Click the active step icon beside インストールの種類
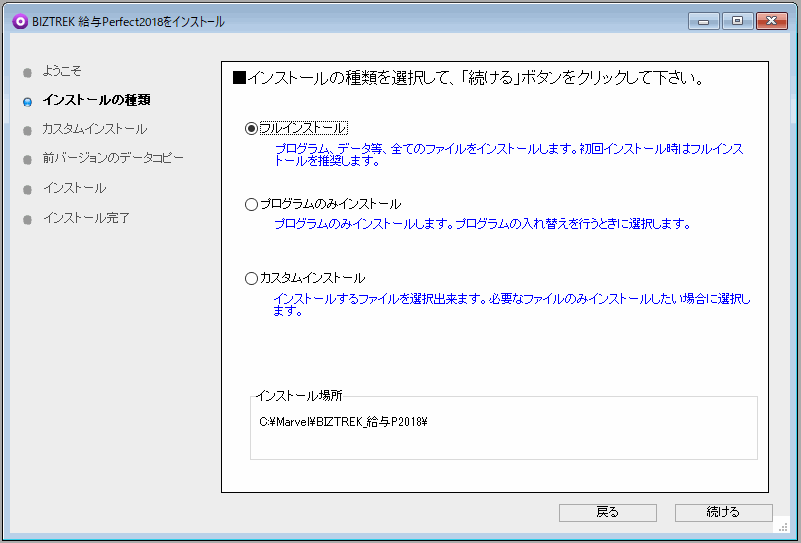The height and width of the screenshot is (543, 801). (x=28, y=101)
